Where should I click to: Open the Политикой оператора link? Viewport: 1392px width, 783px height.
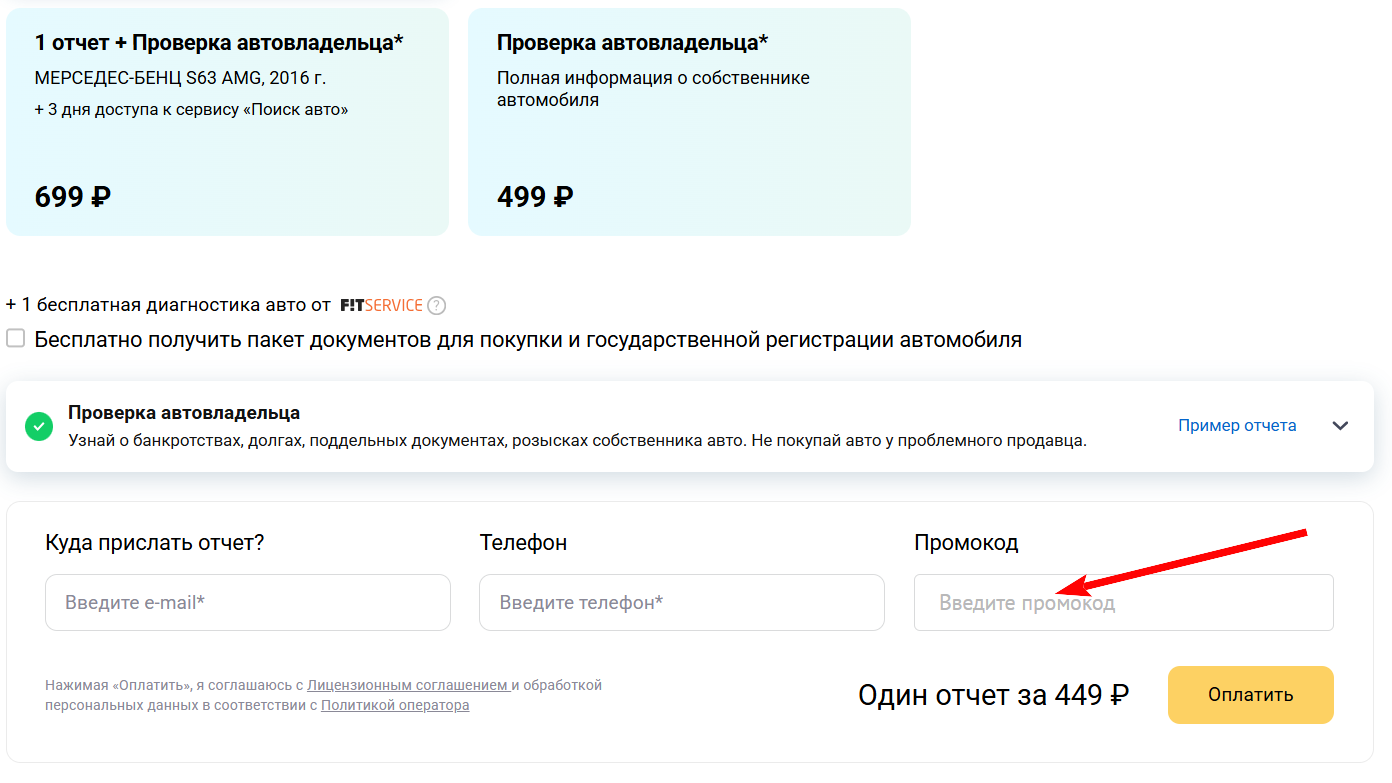394,705
